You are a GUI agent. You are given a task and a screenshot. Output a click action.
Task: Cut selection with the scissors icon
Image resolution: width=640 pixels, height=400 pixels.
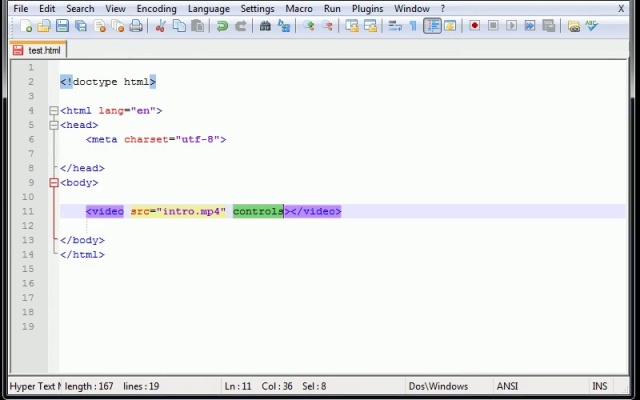tap(160, 26)
